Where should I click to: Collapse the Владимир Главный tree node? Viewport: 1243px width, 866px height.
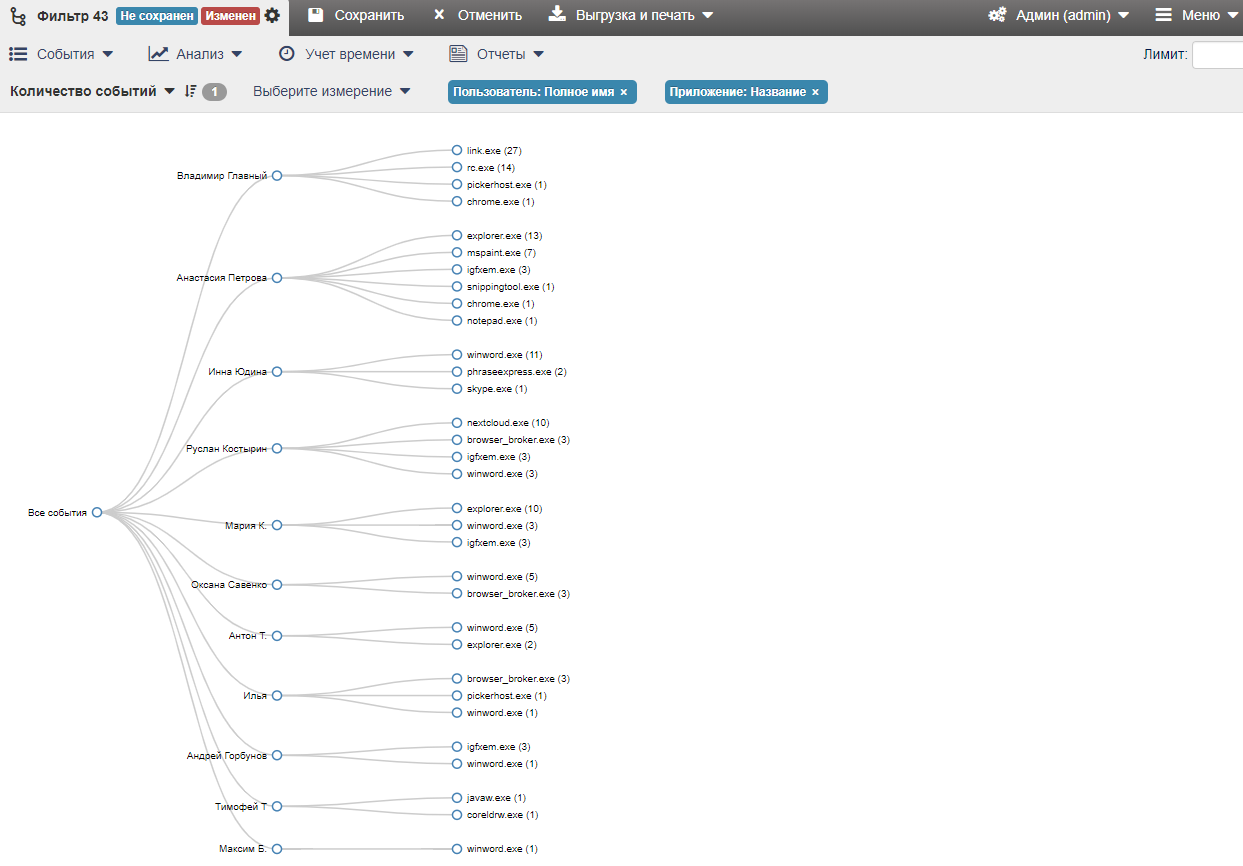click(x=277, y=176)
